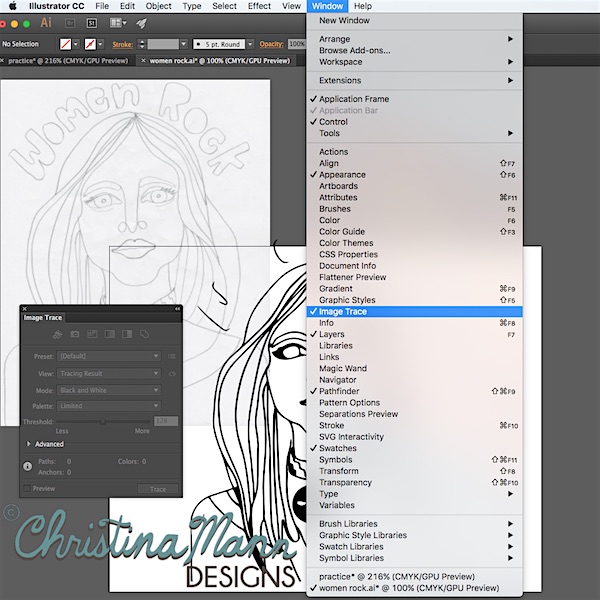Screen dimensions: 600x600
Task: Click the Ai logo in the application bar
Action: coord(46,23)
